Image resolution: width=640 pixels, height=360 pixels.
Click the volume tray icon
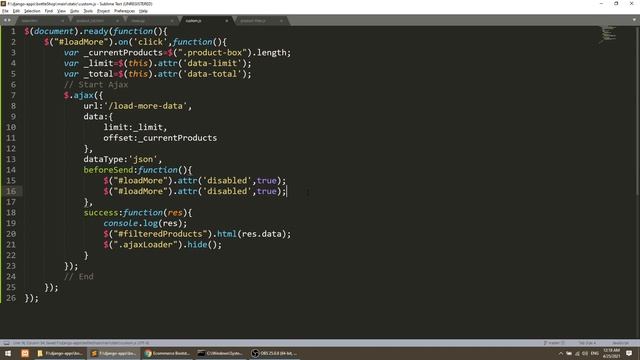585,353
